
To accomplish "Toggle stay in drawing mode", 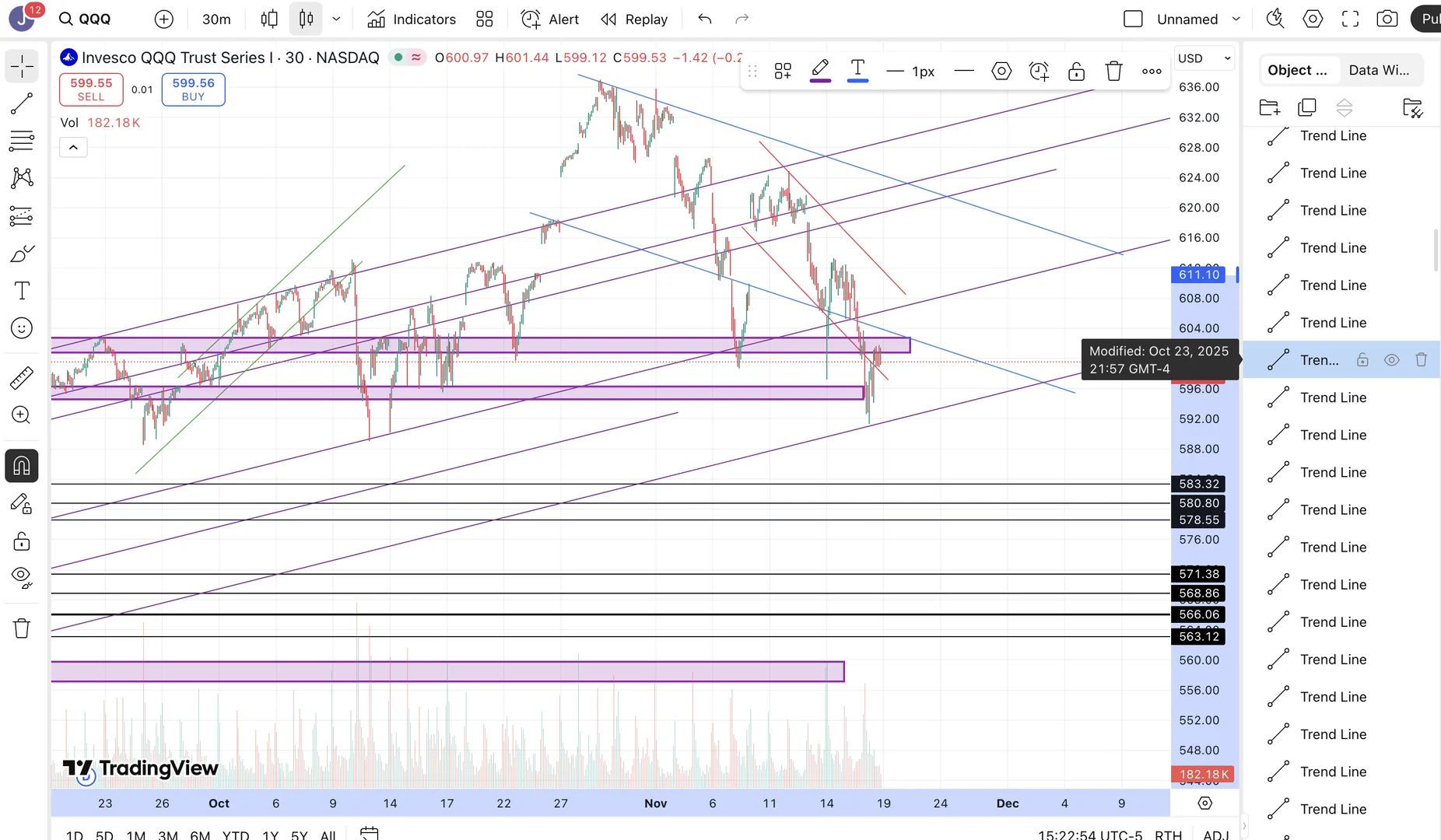I will [x=22, y=504].
